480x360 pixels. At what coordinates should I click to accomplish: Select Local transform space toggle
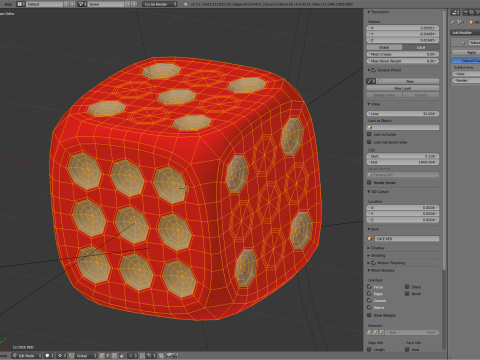click(421, 47)
